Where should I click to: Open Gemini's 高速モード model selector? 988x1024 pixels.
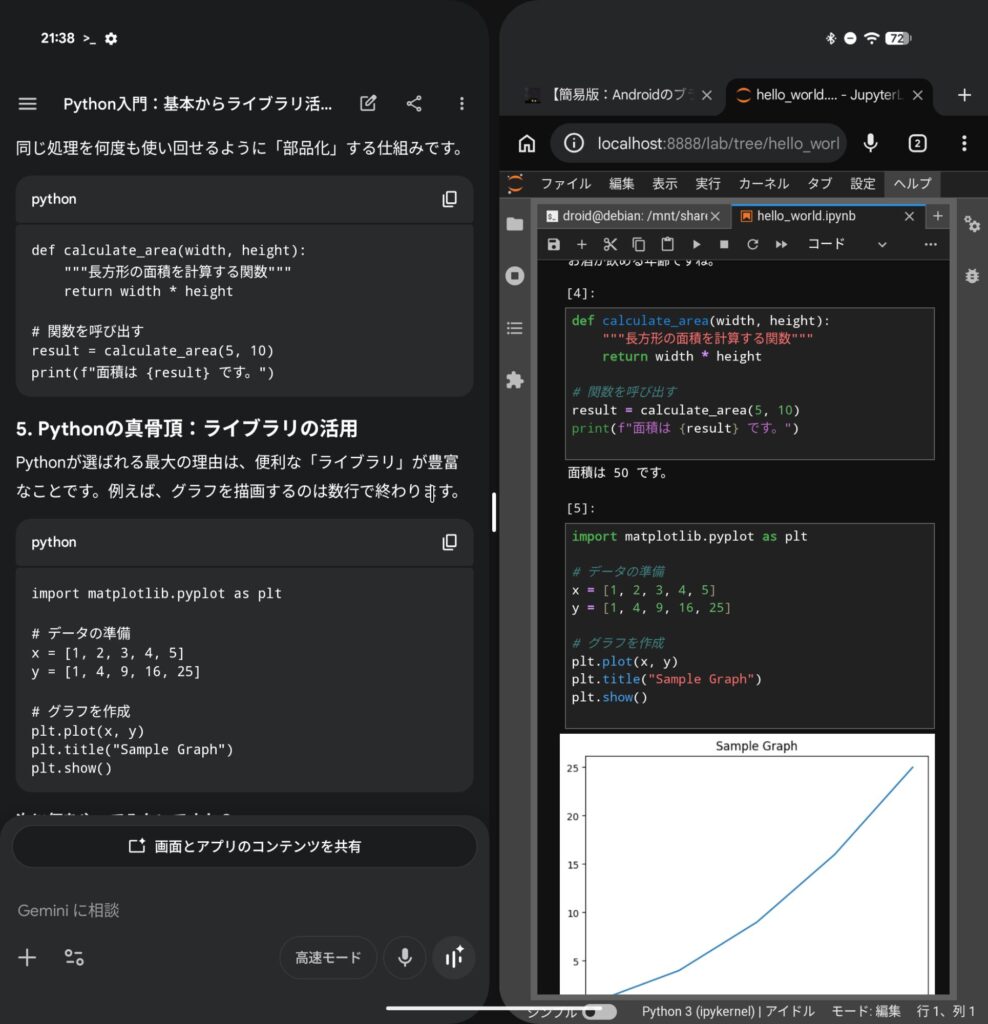(328, 957)
